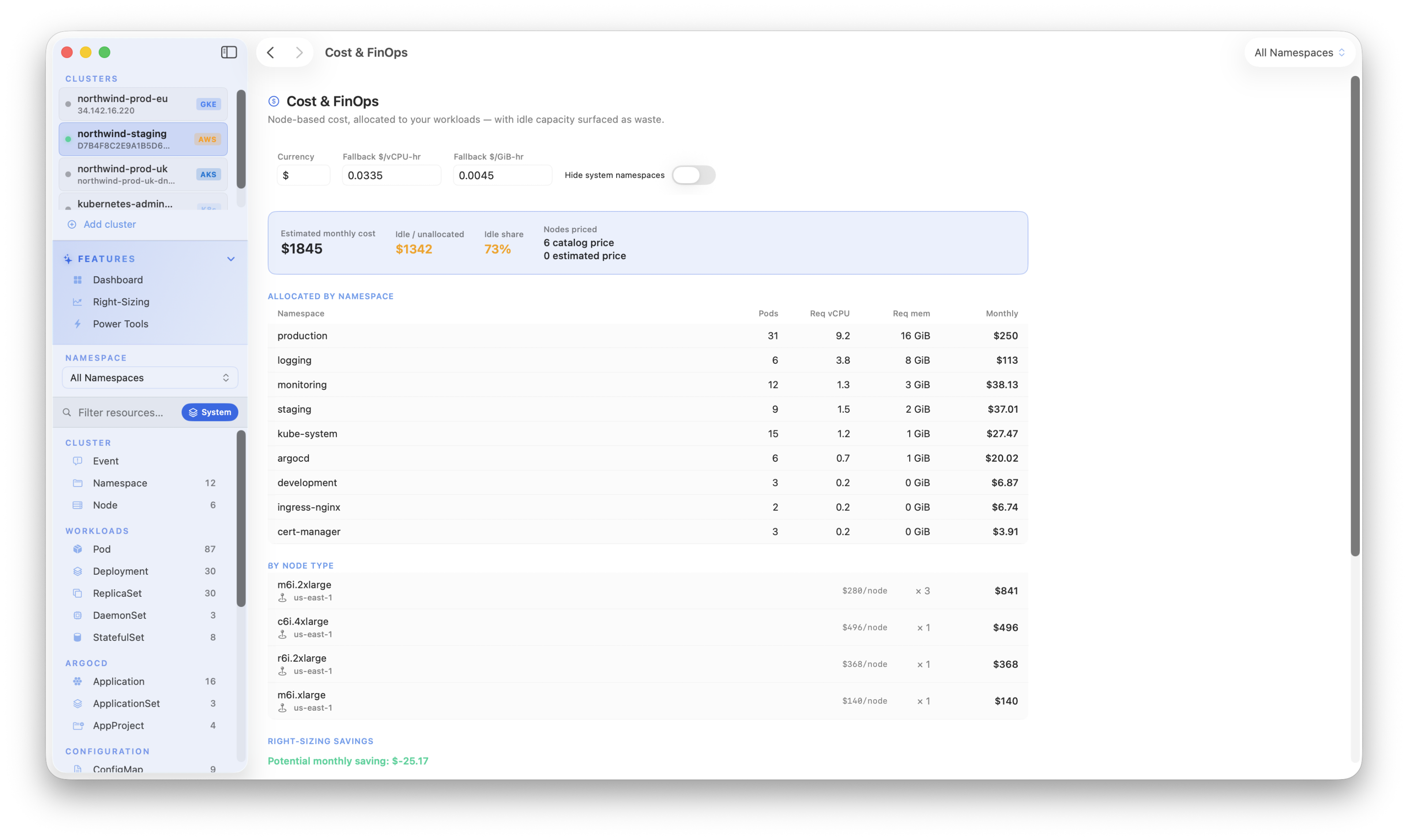Click the Power Tools lightning icon

click(78, 324)
